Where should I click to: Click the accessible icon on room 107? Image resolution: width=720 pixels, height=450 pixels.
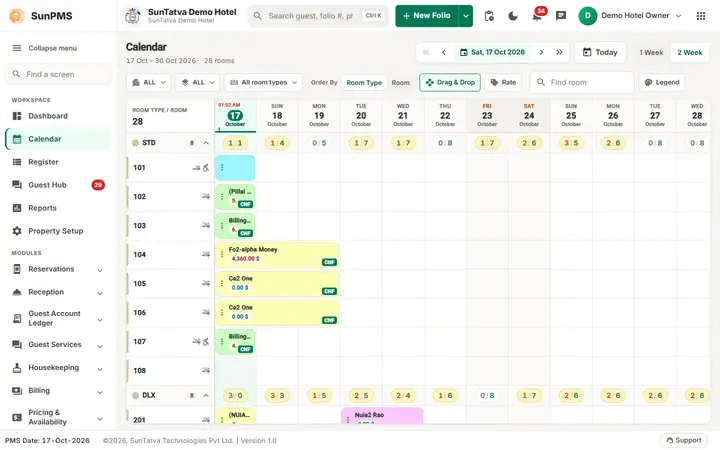point(206,342)
